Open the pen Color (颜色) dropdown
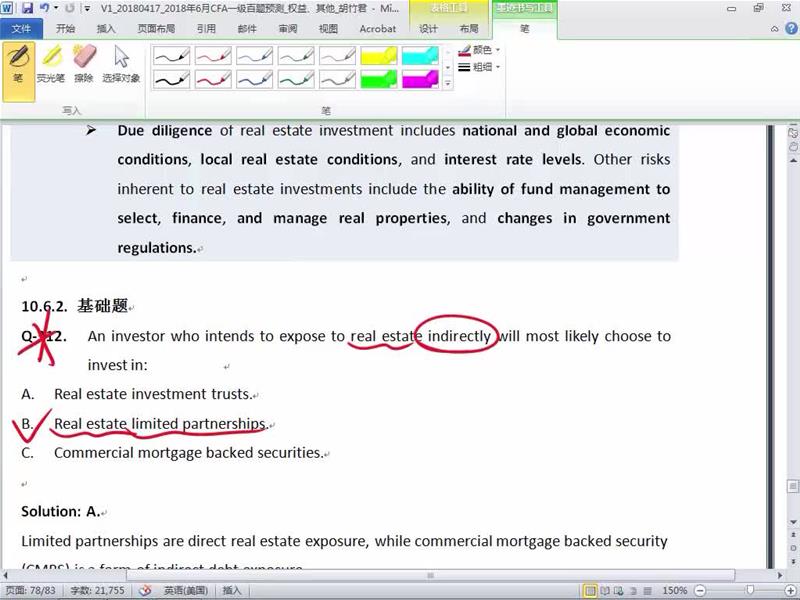 tap(480, 50)
